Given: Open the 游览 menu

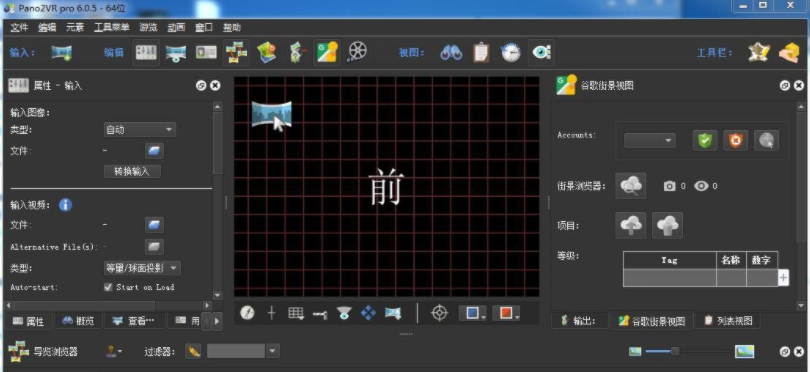Looking at the screenshot, I should pos(149,27).
